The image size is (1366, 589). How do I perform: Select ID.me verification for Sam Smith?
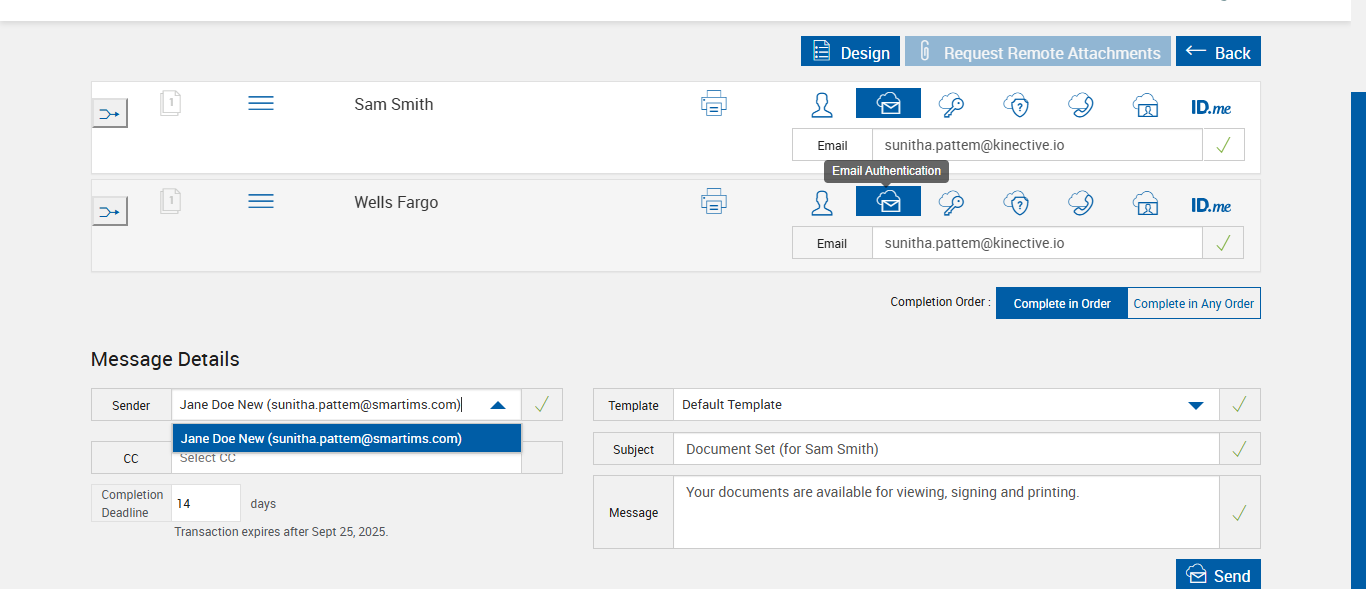click(x=1211, y=106)
